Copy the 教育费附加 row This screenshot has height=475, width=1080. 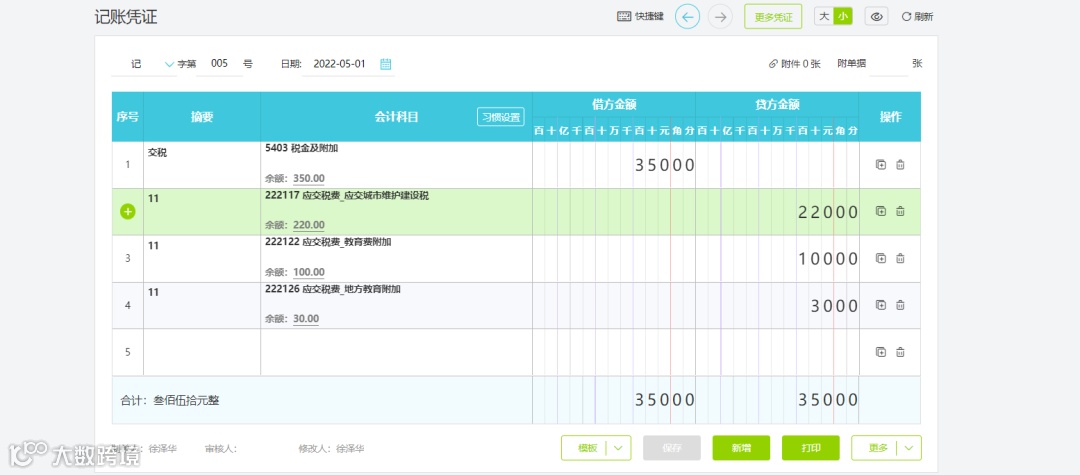[880, 258]
